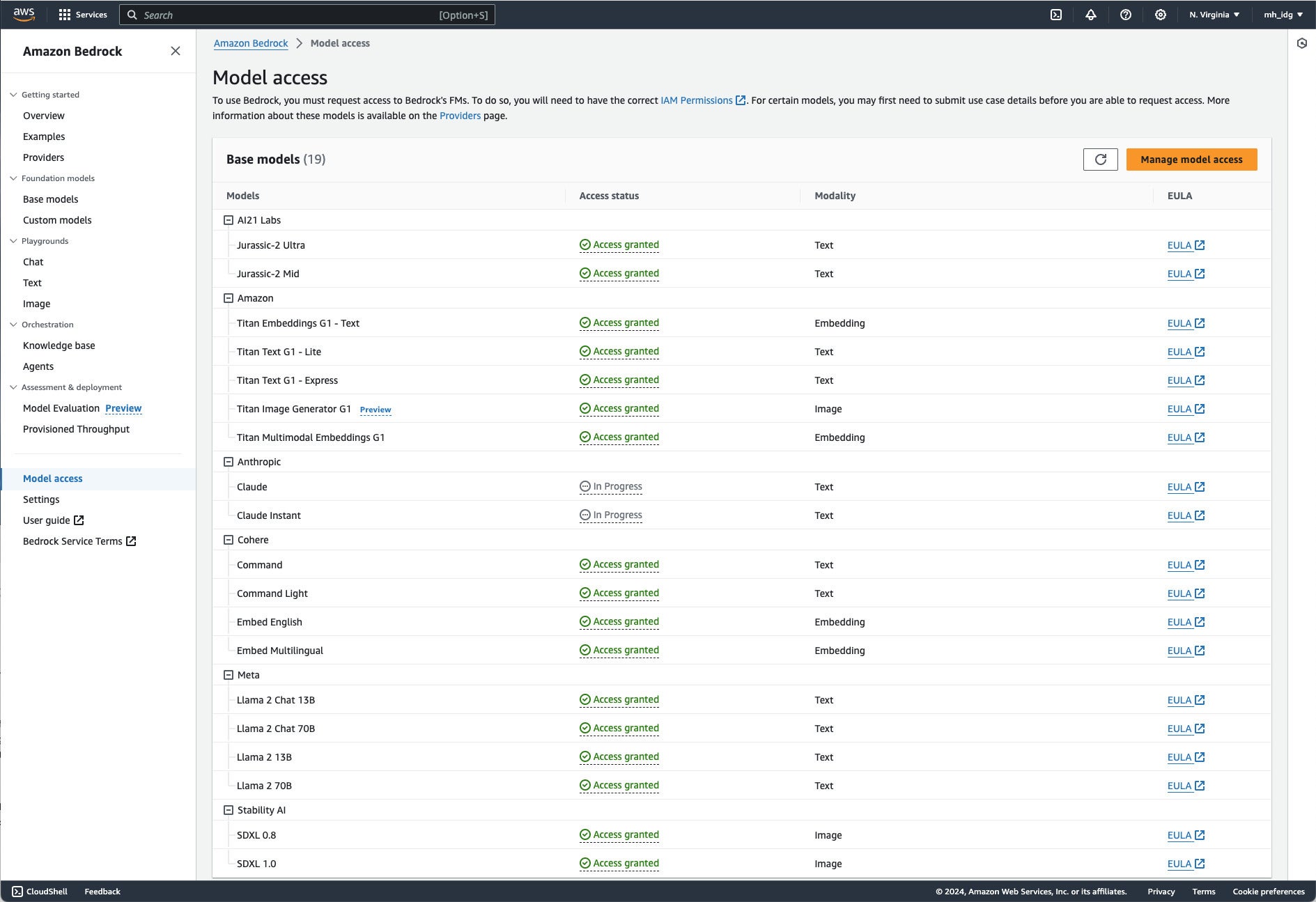Viewport: 1316px width, 902px height.
Task: Open the Providers link in description
Action: [460, 116]
